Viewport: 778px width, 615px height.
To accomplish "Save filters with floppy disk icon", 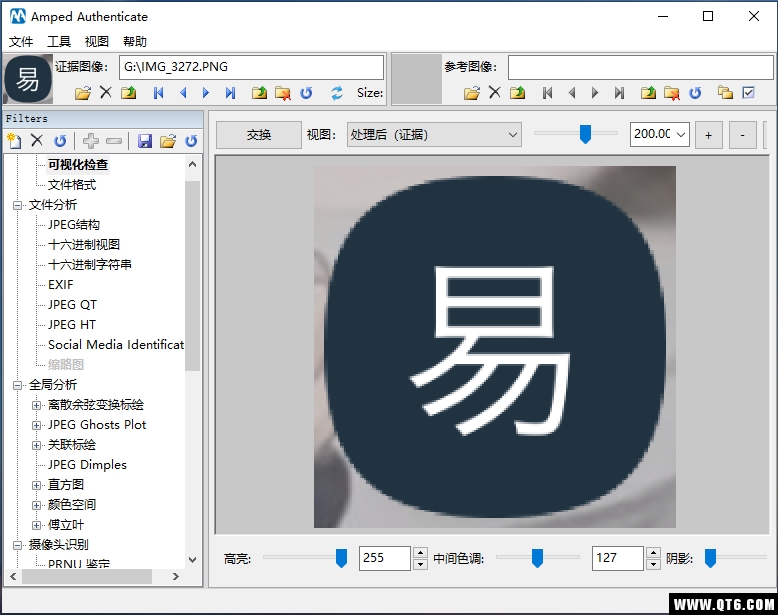I will pos(144,141).
